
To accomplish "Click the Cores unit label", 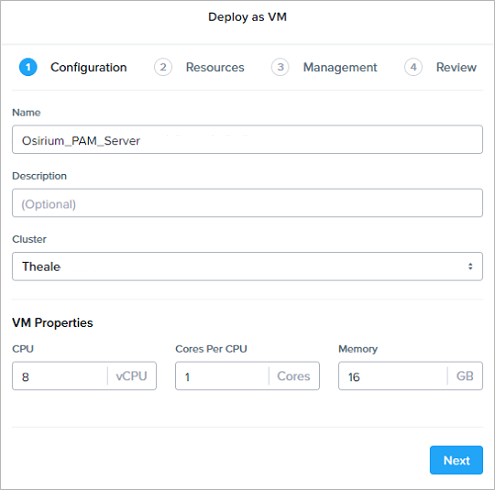I will (x=293, y=376).
